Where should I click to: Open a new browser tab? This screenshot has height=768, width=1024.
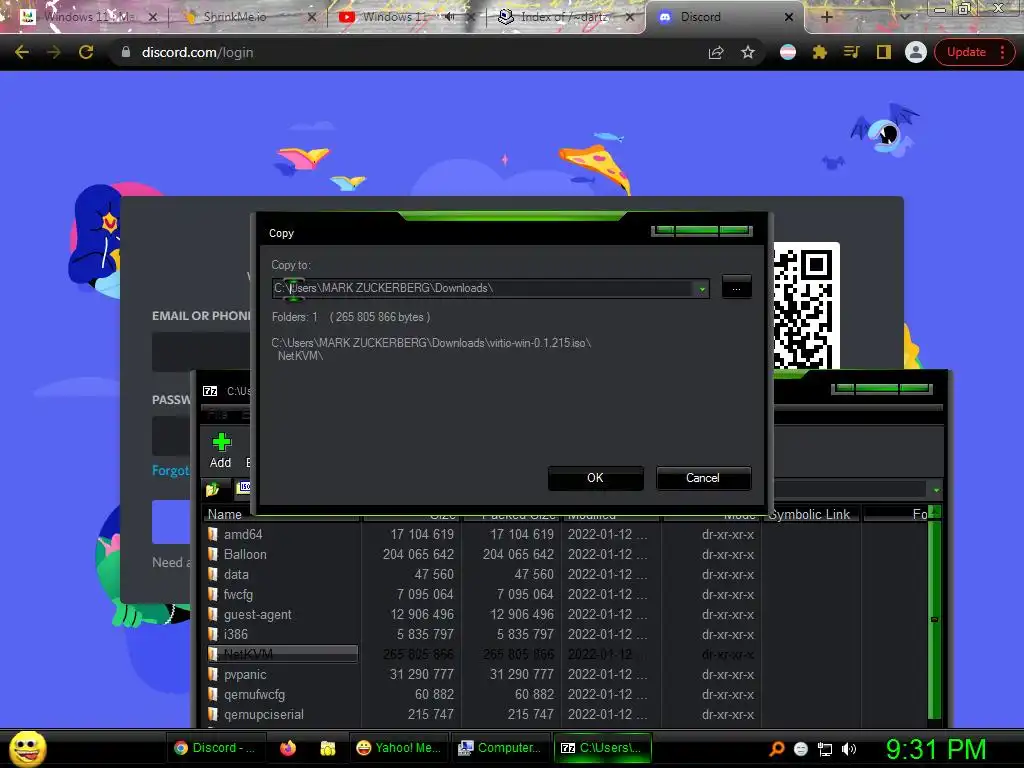coord(827,17)
